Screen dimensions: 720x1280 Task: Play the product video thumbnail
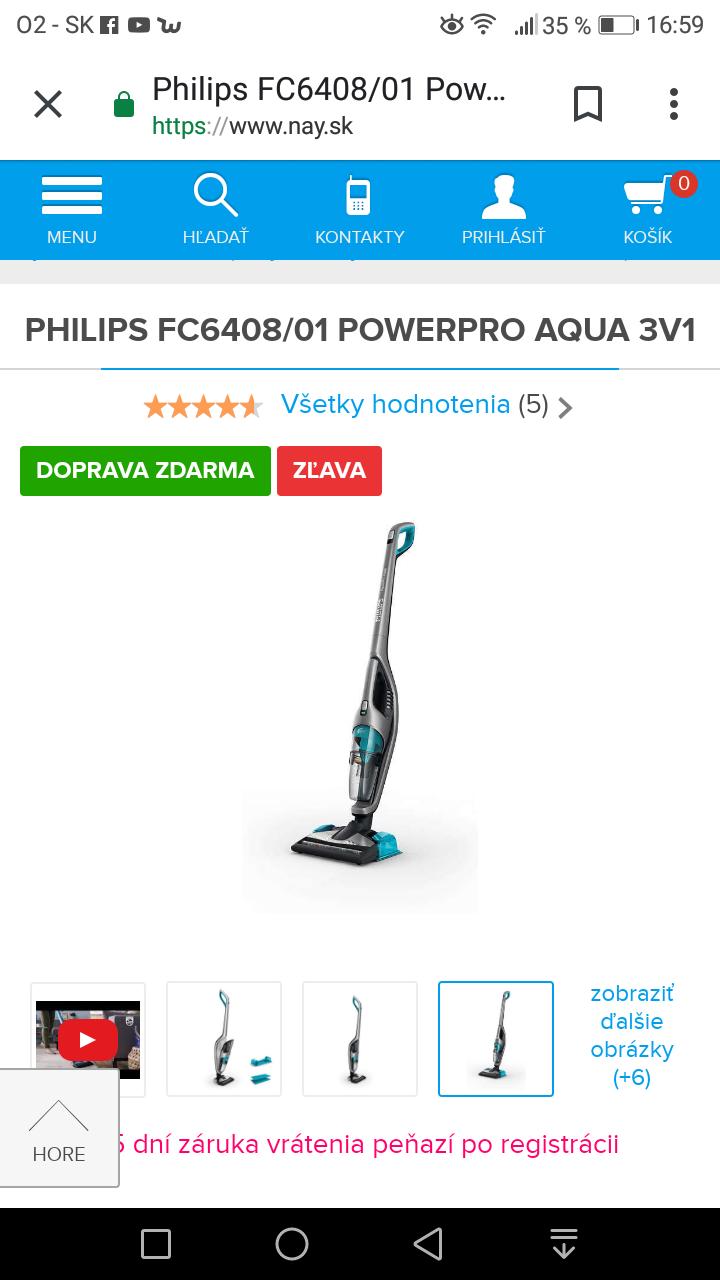tap(88, 1040)
